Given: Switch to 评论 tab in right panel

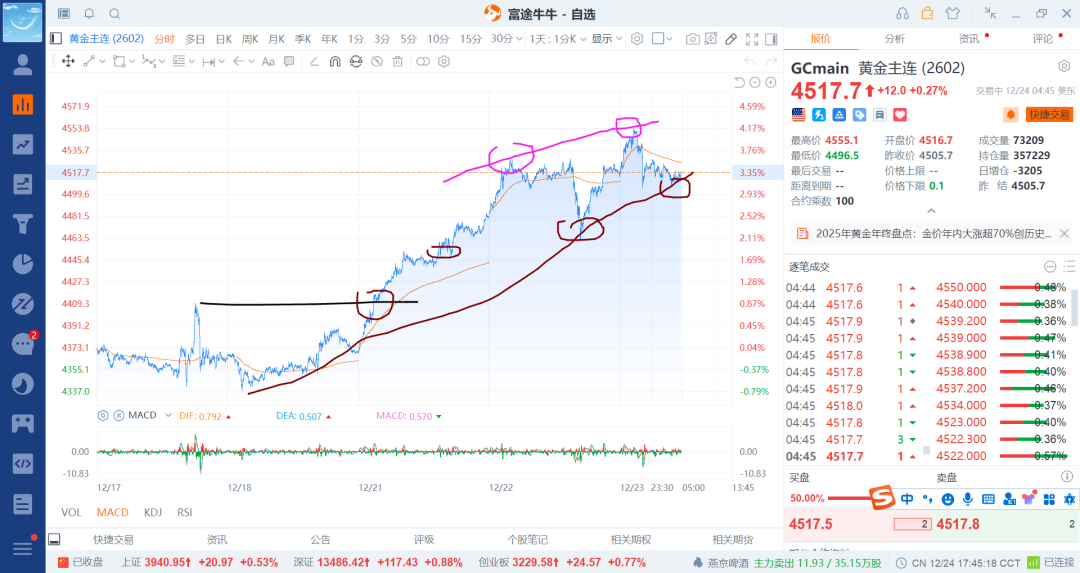Looking at the screenshot, I should [x=1042, y=39].
